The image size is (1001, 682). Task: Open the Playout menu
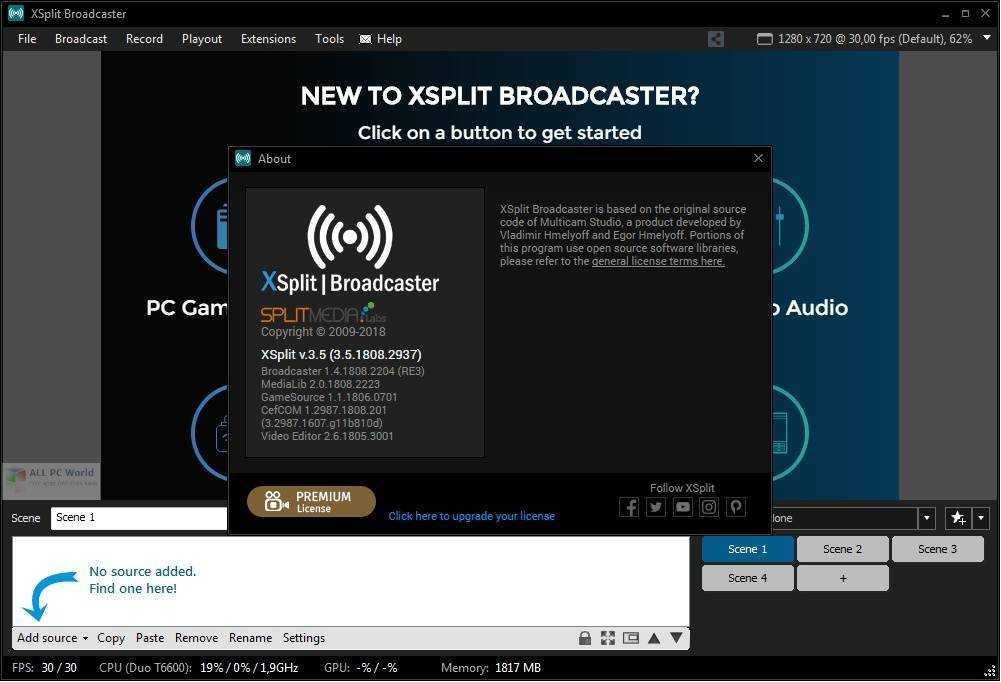tap(202, 39)
